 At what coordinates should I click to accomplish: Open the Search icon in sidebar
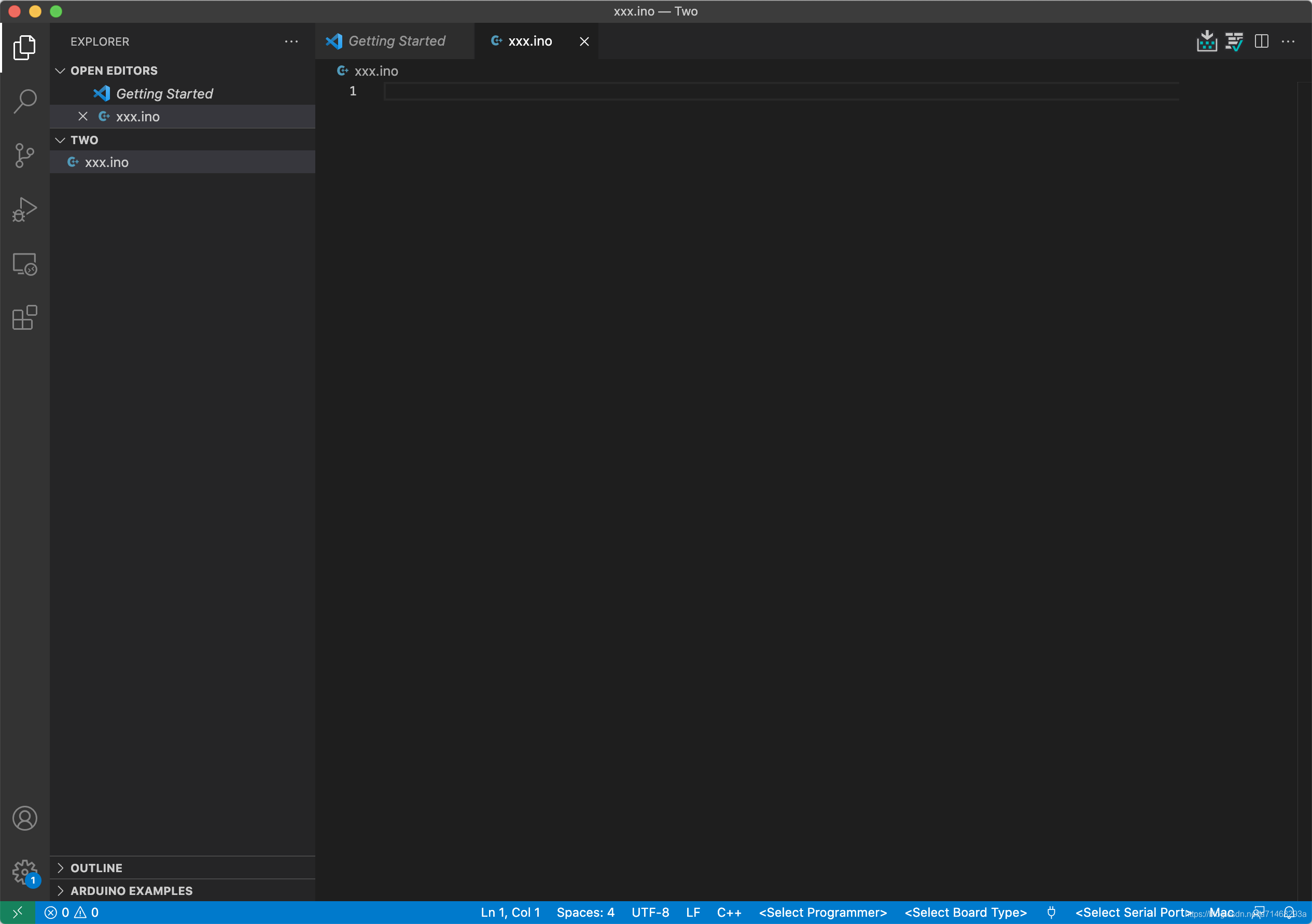point(24,100)
